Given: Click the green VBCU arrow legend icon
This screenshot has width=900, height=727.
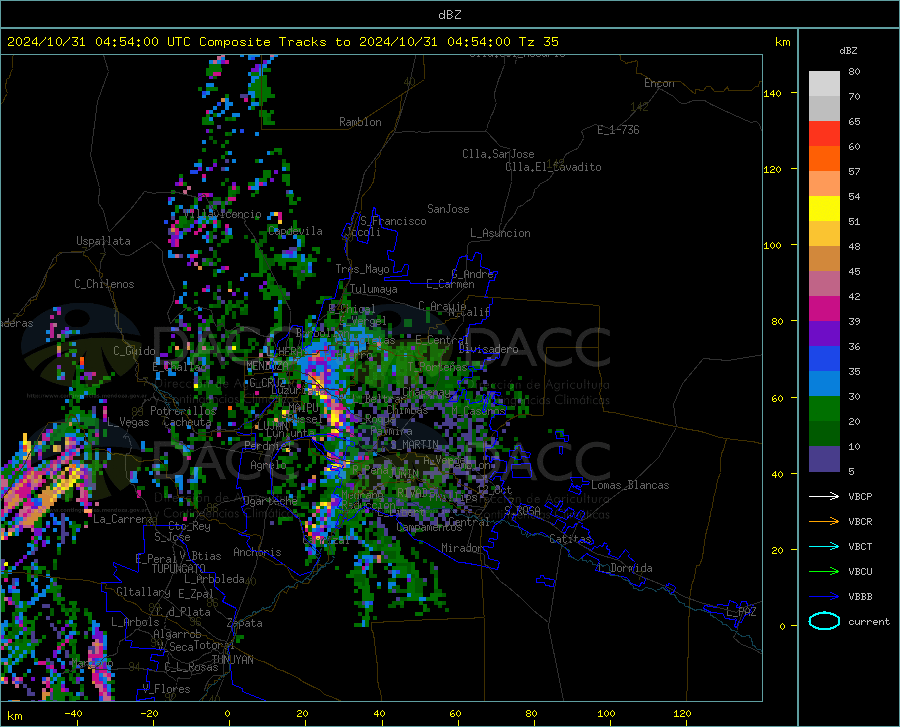Looking at the screenshot, I should pyautogui.click(x=824, y=572).
